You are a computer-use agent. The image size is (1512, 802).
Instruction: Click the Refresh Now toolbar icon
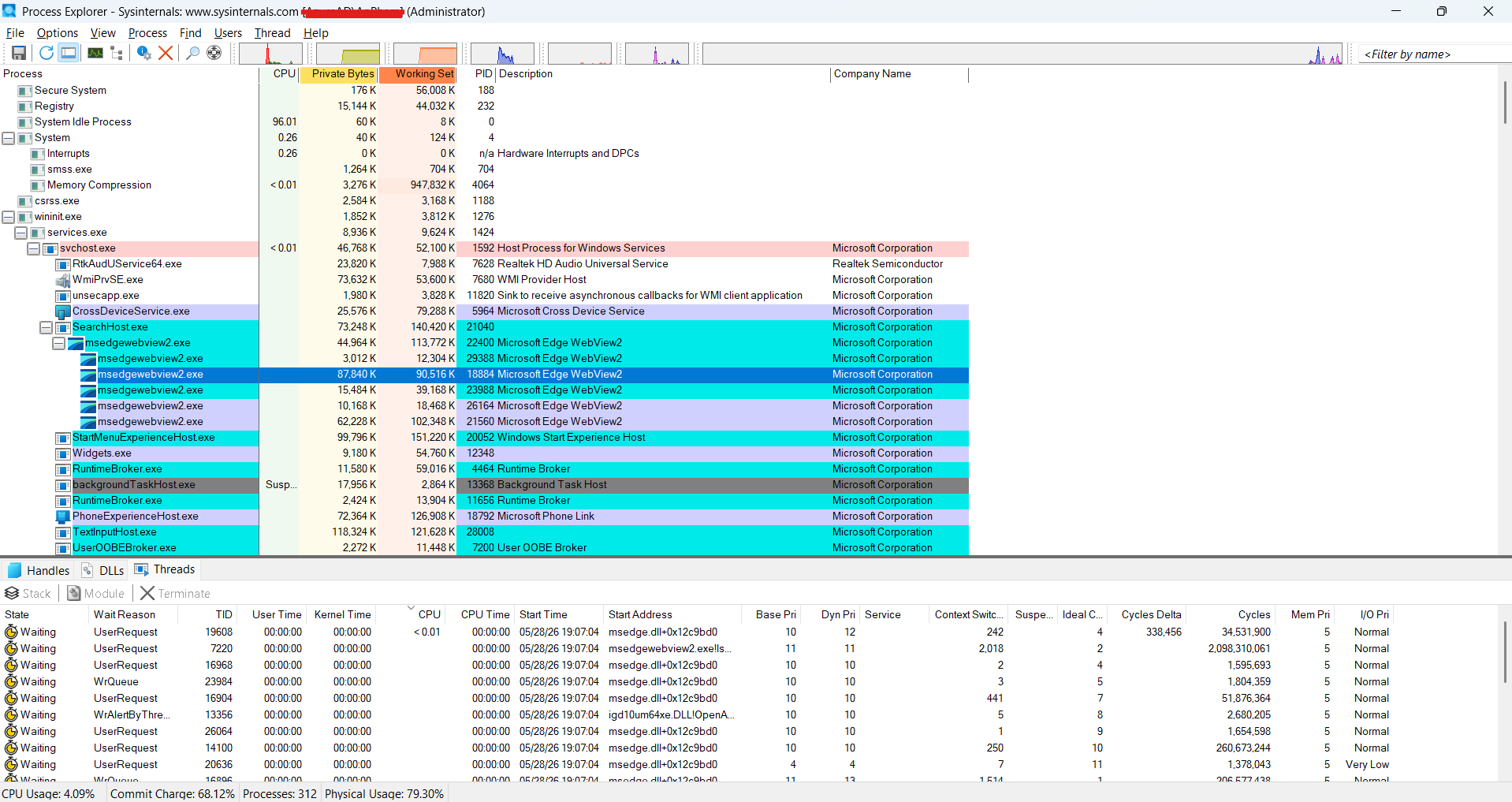click(x=47, y=53)
